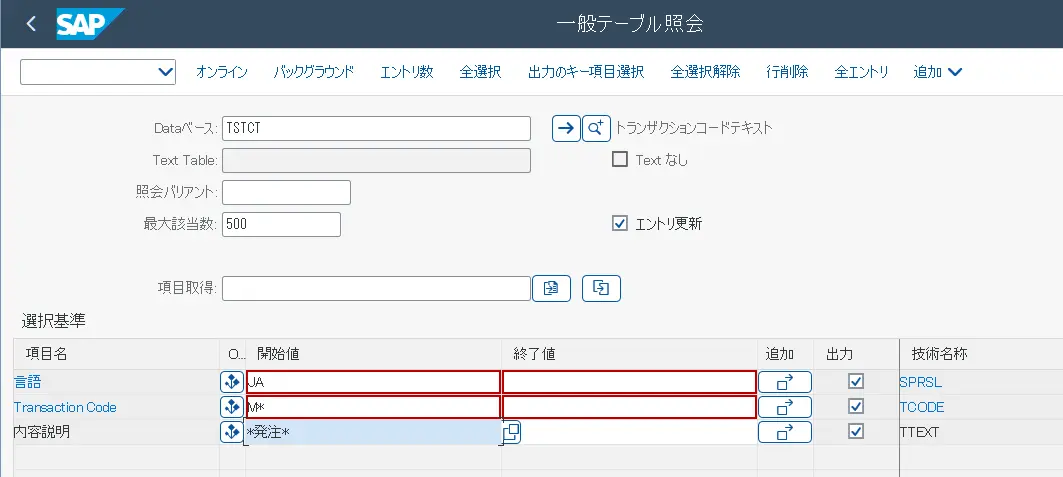The width and height of the screenshot is (1063, 477).
Task: Click 全選択 in the toolbar
Action: click(480, 72)
